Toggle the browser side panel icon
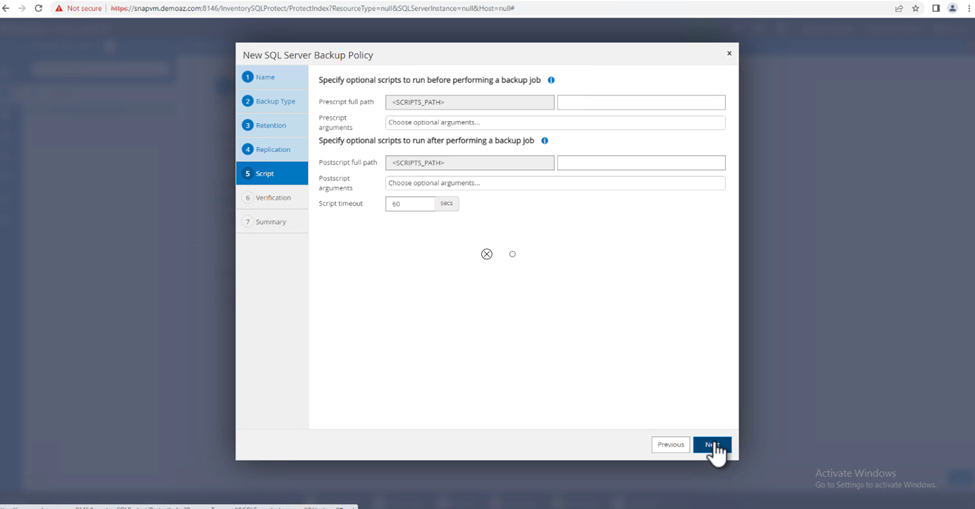Screen dimensions: 975x509 pos(935,9)
